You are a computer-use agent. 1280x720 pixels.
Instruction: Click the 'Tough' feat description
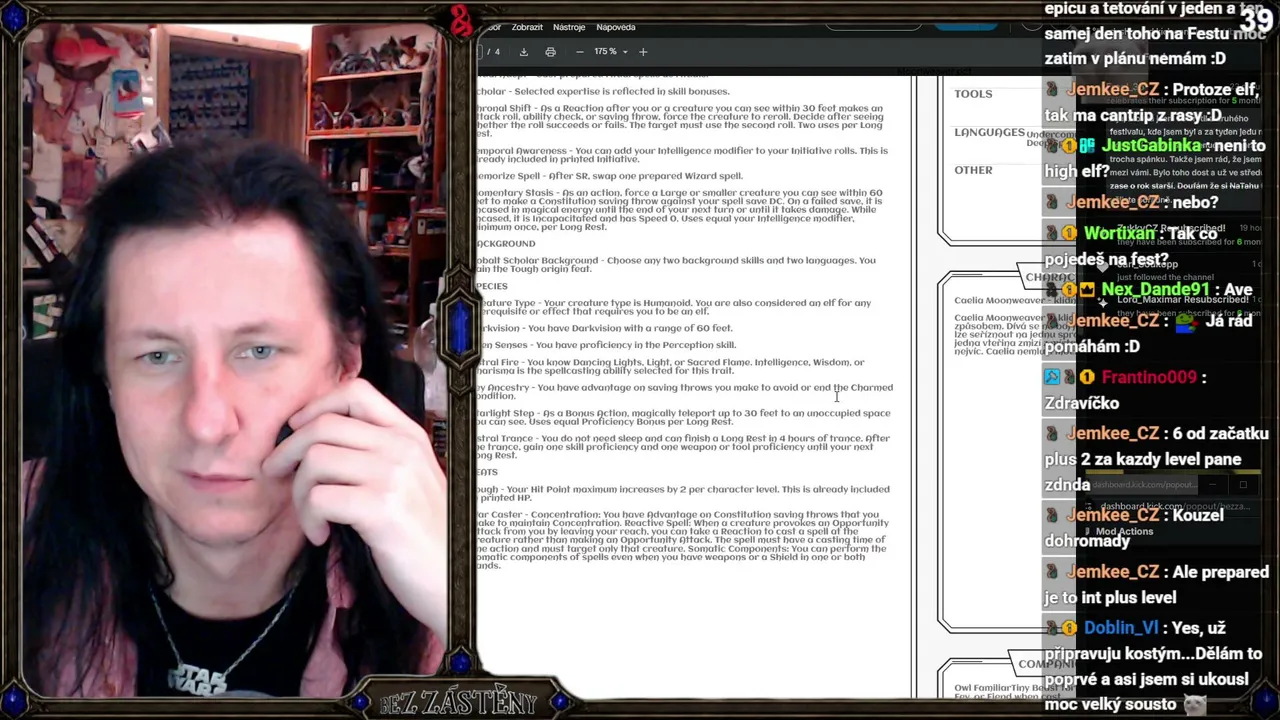(683, 494)
